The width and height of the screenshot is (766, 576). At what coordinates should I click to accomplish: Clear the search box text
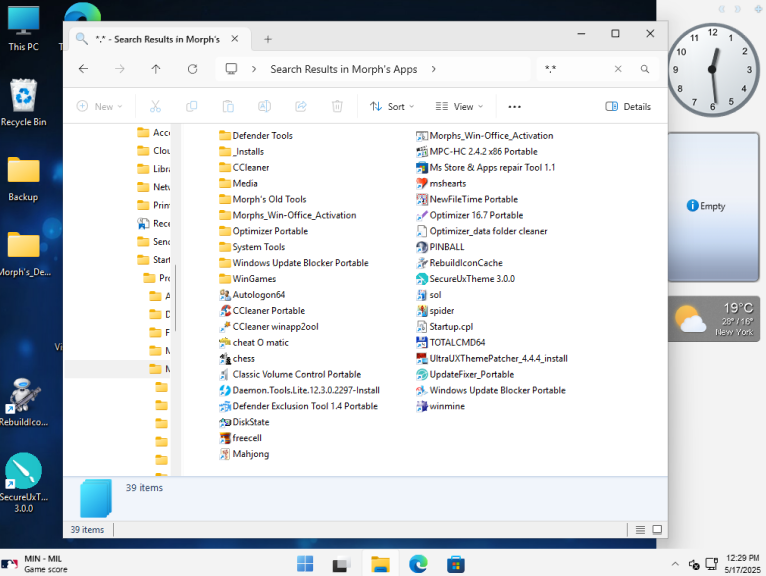[618, 69]
